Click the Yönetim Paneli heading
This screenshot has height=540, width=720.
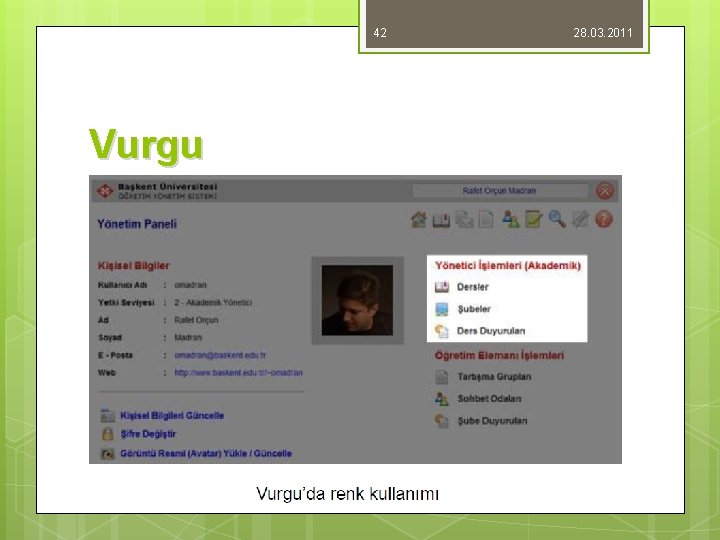(x=137, y=224)
